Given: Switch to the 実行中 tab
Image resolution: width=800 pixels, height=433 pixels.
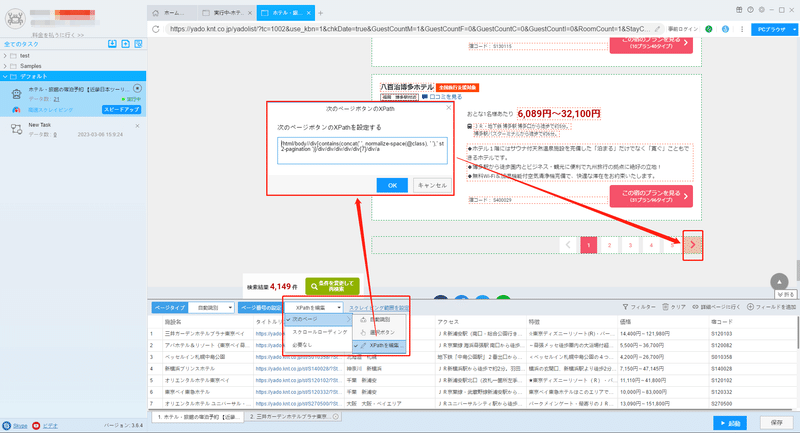Looking at the screenshot, I should (x=228, y=13).
